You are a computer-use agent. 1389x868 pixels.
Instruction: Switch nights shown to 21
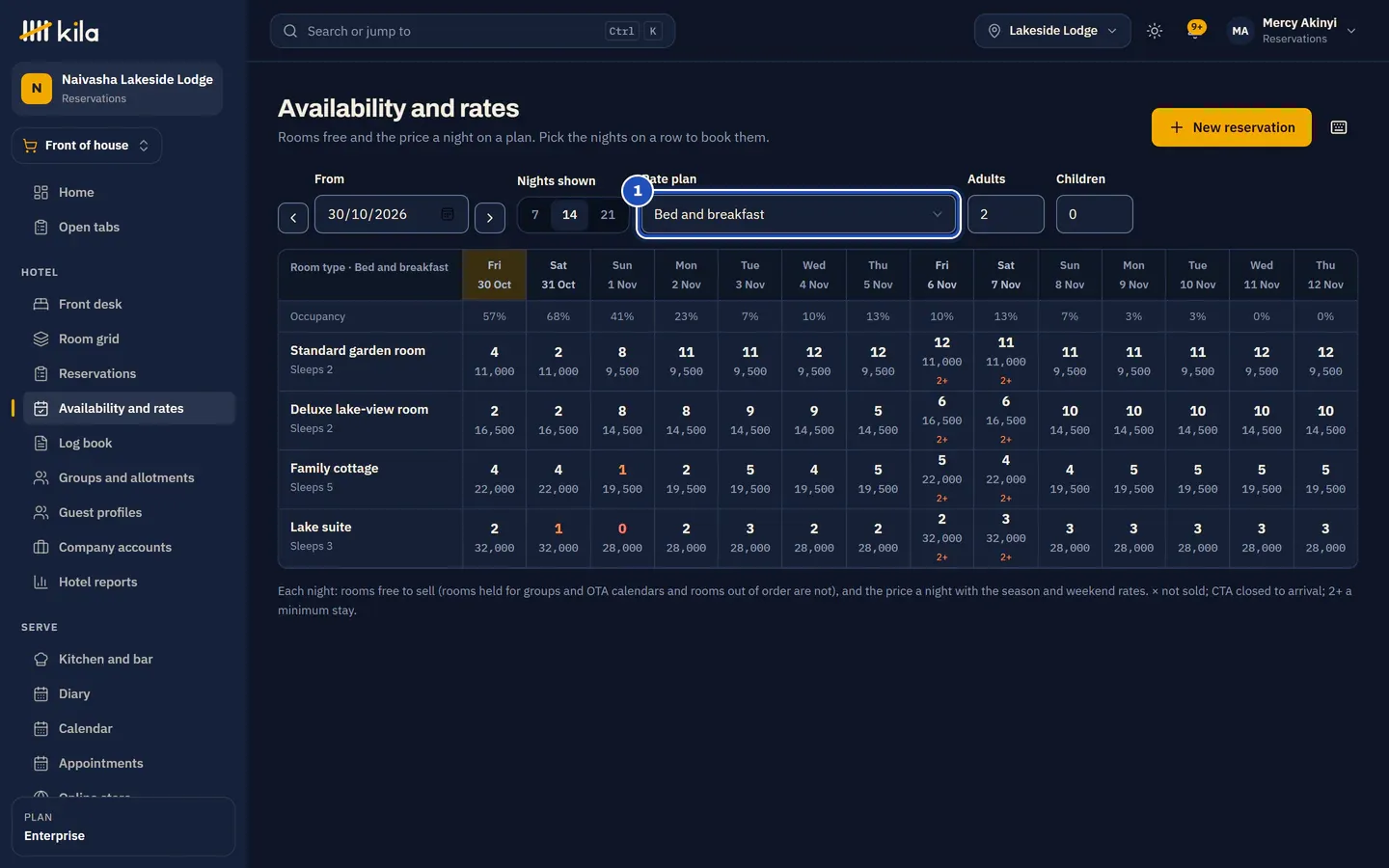608,214
